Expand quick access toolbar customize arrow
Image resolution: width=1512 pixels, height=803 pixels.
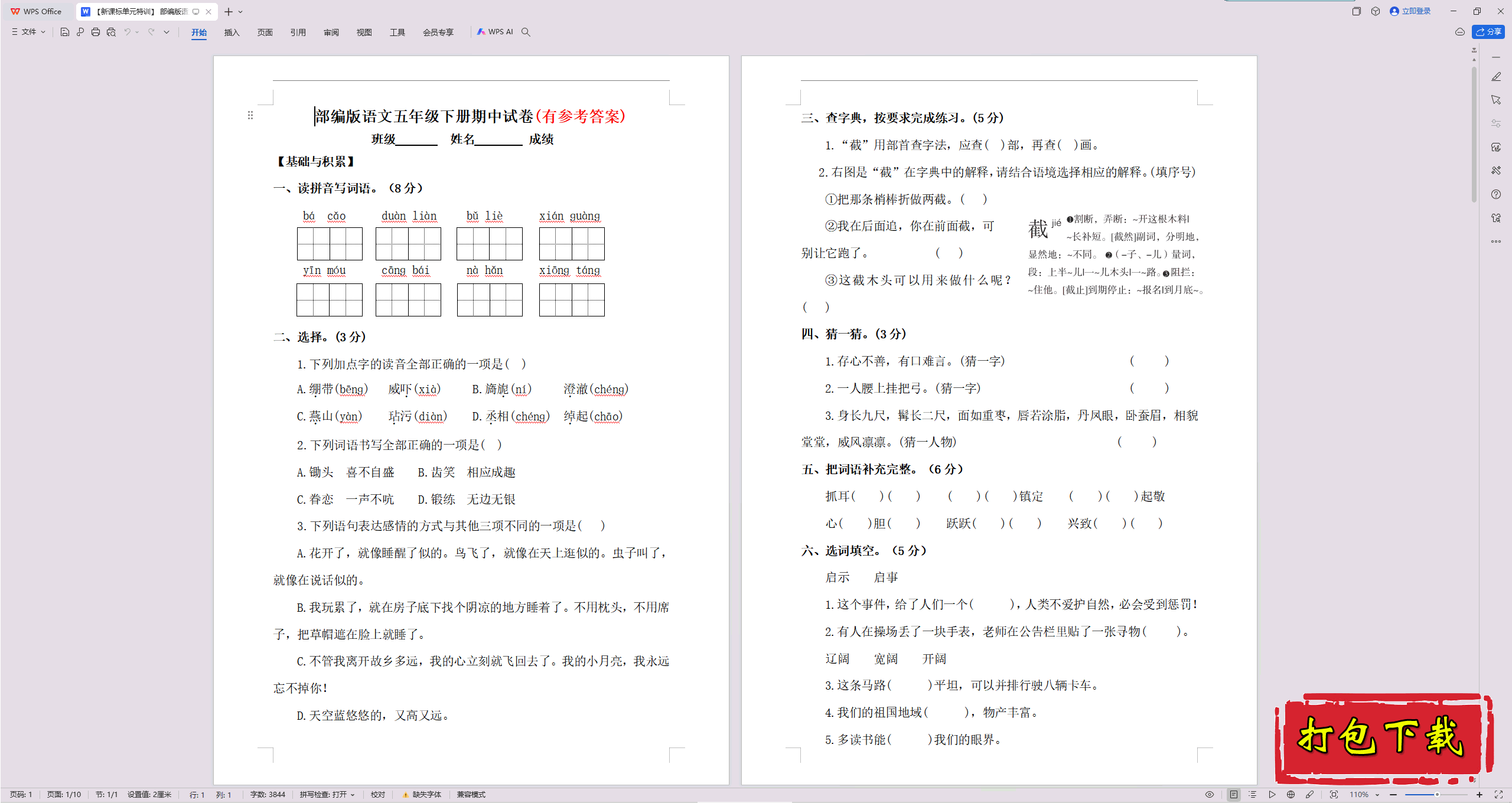pyautogui.click(x=167, y=32)
